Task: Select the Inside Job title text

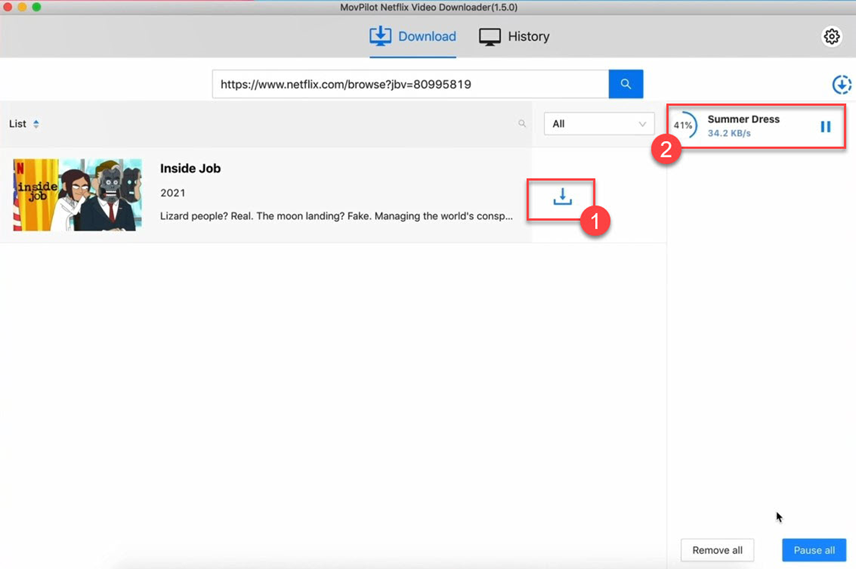Action: click(190, 168)
